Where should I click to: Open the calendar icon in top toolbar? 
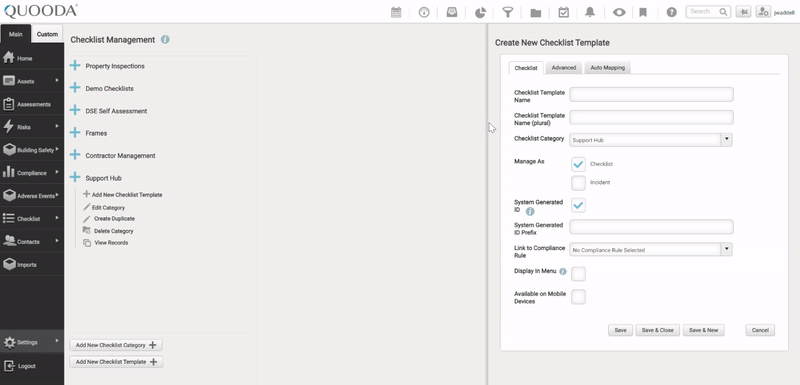click(x=396, y=12)
